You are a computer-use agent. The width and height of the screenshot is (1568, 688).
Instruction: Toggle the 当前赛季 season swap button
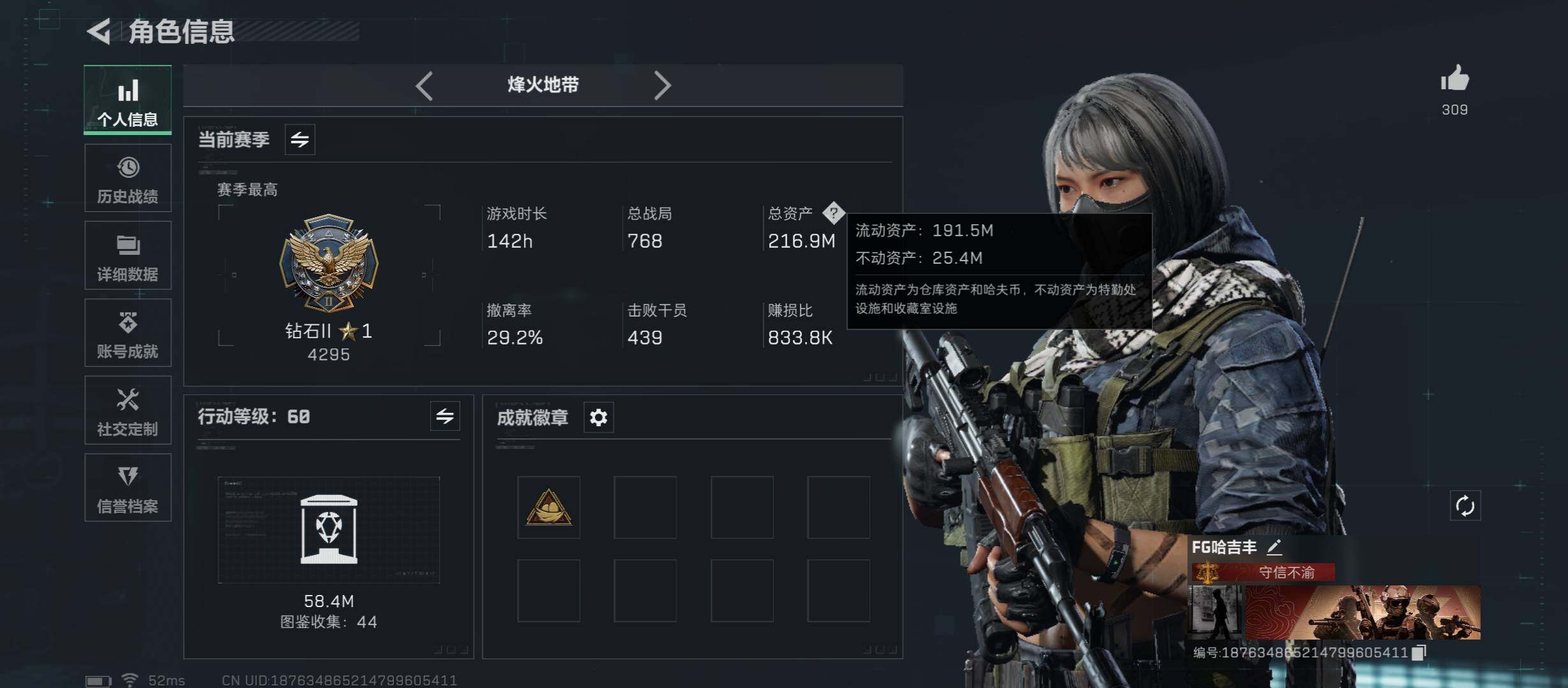click(300, 140)
